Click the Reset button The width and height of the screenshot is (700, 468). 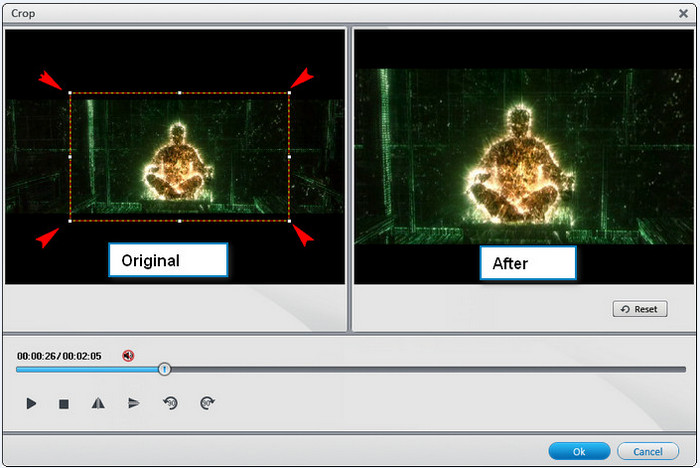coord(640,309)
